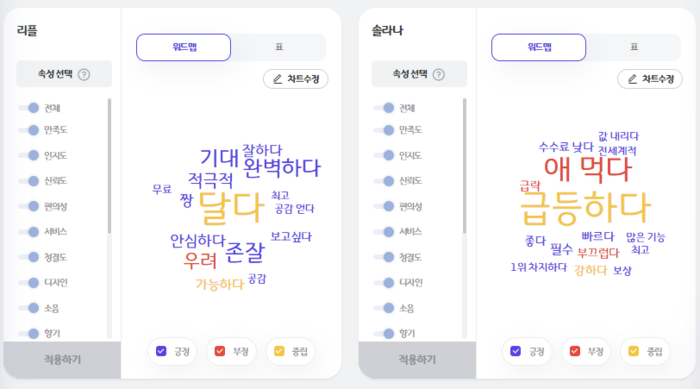Toggle 소음 switch in 리플 panel
Image resolution: width=700 pixels, height=389 pixels.
pyautogui.click(x=29, y=308)
